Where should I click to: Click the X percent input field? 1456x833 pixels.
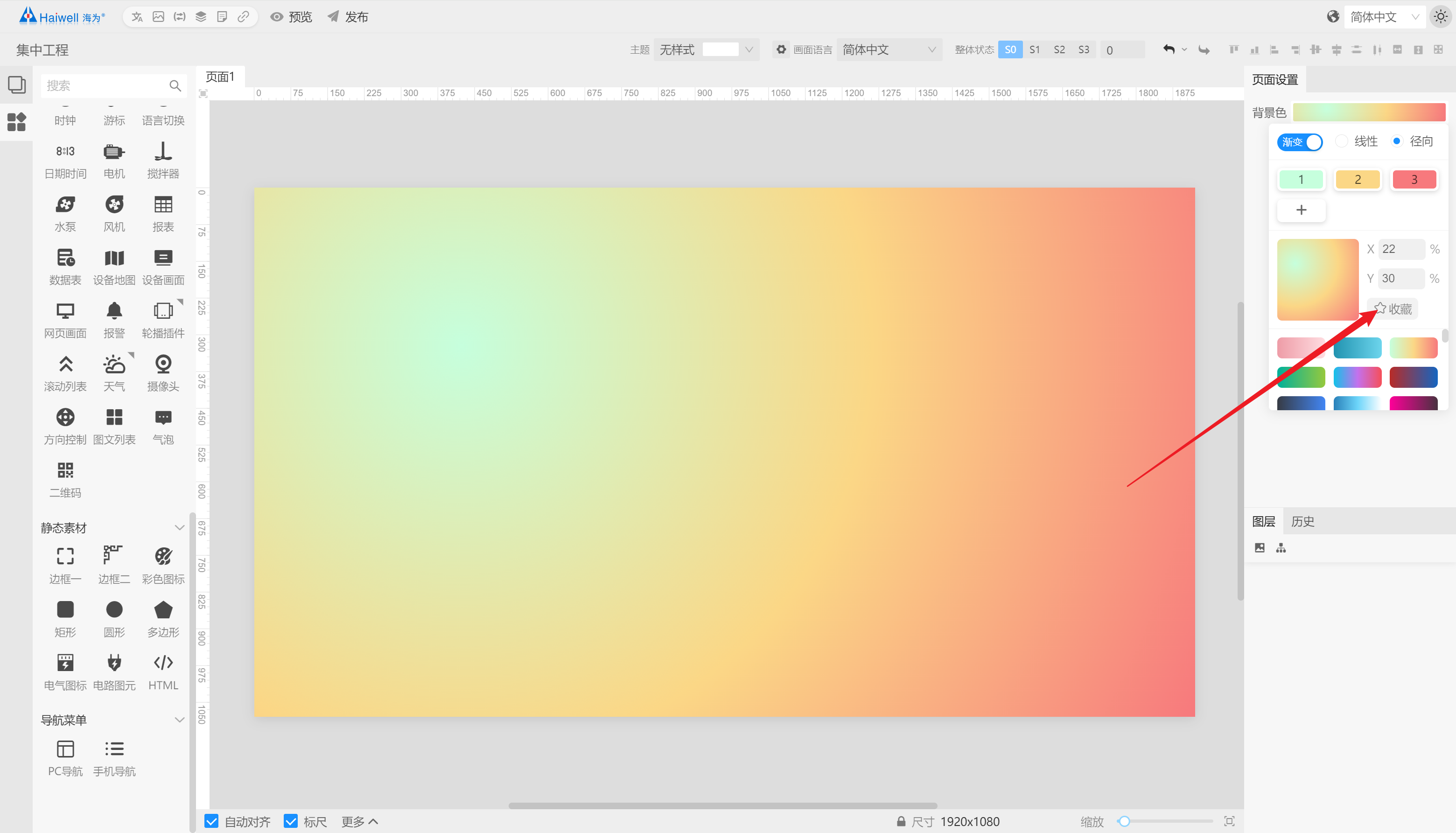tap(1401, 249)
